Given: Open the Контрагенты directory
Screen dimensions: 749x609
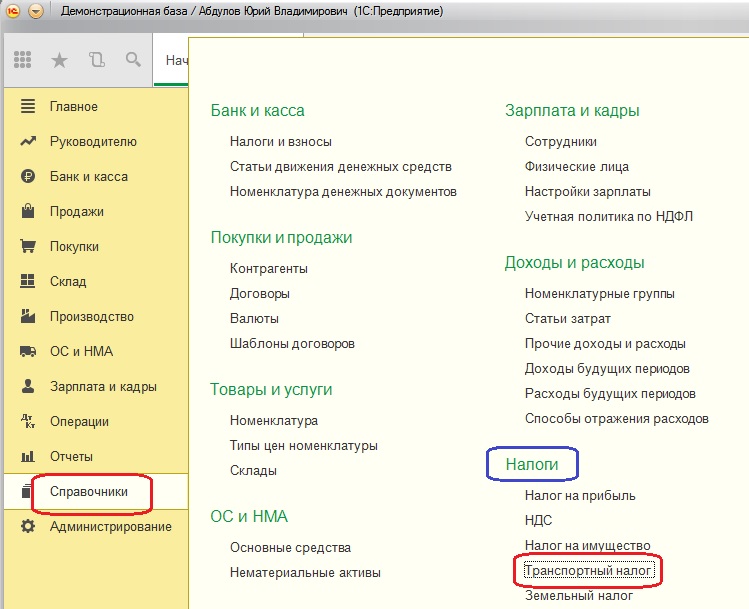Looking at the screenshot, I should coord(268,268).
